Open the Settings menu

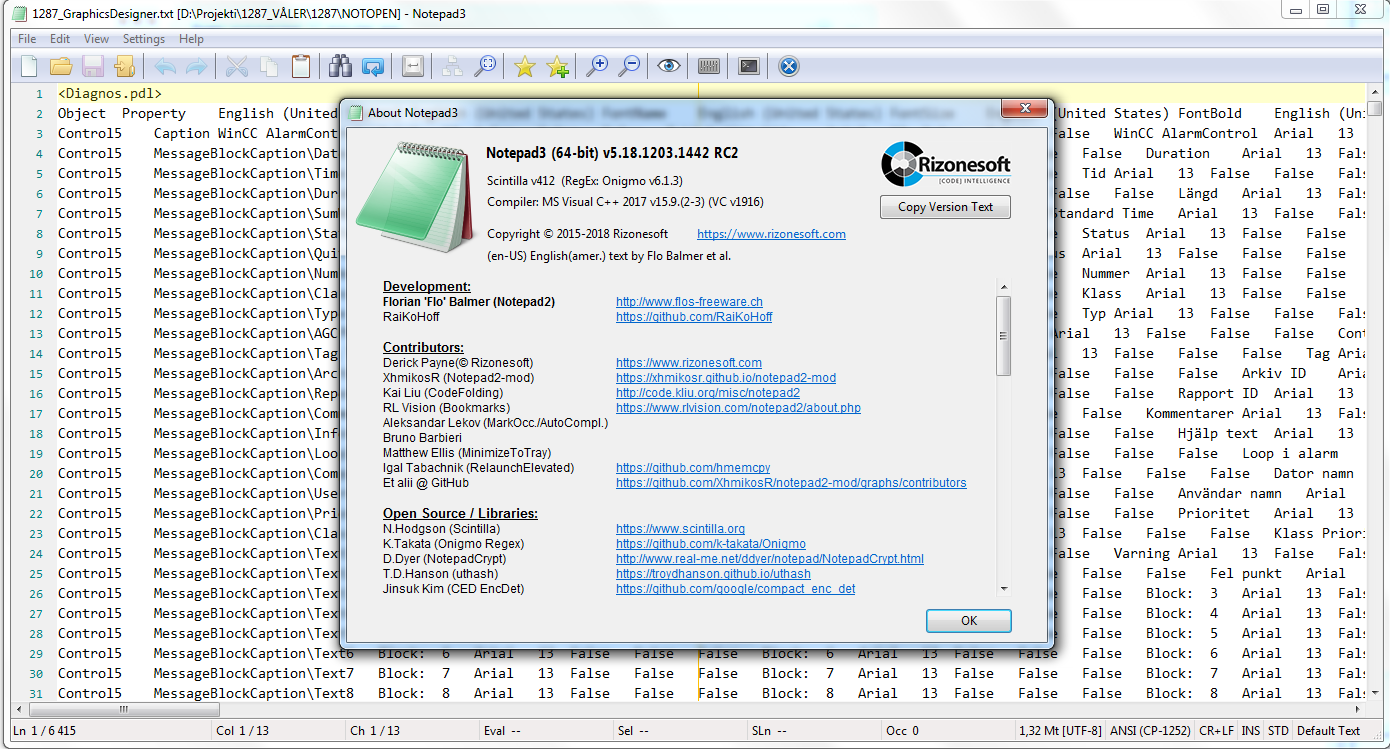(x=143, y=38)
